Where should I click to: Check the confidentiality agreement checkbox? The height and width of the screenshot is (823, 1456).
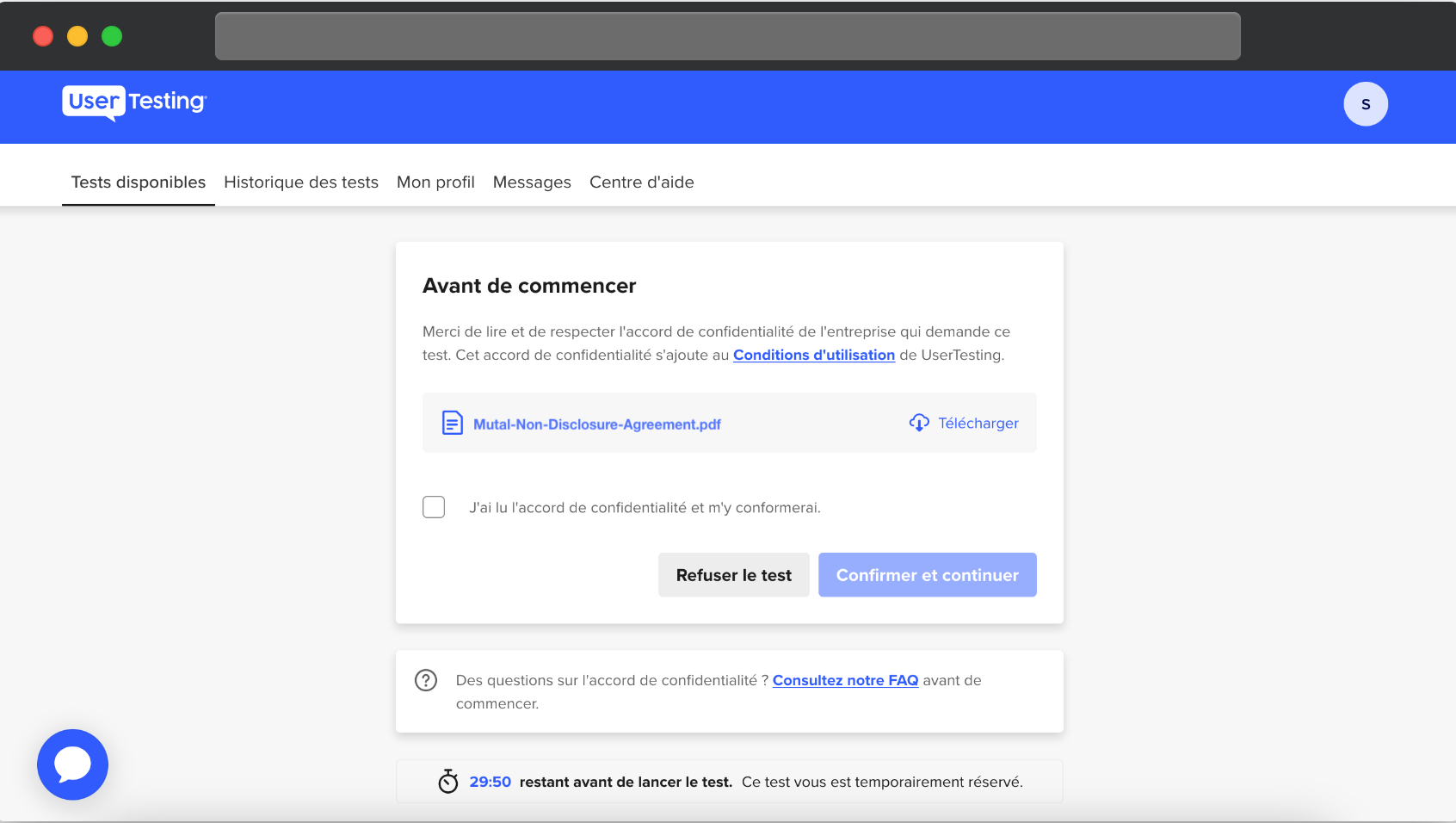click(434, 507)
